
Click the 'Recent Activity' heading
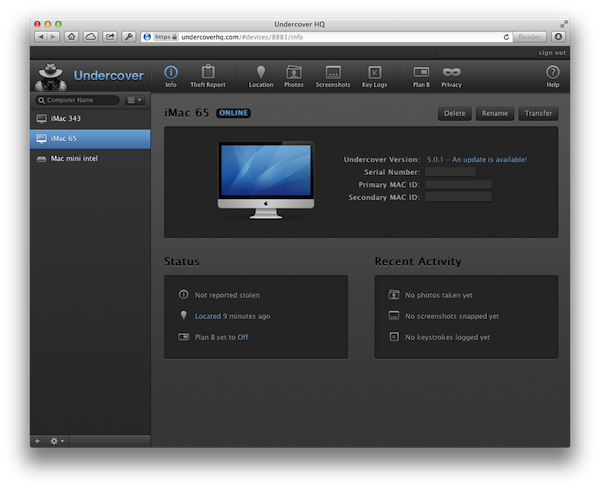(418, 261)
